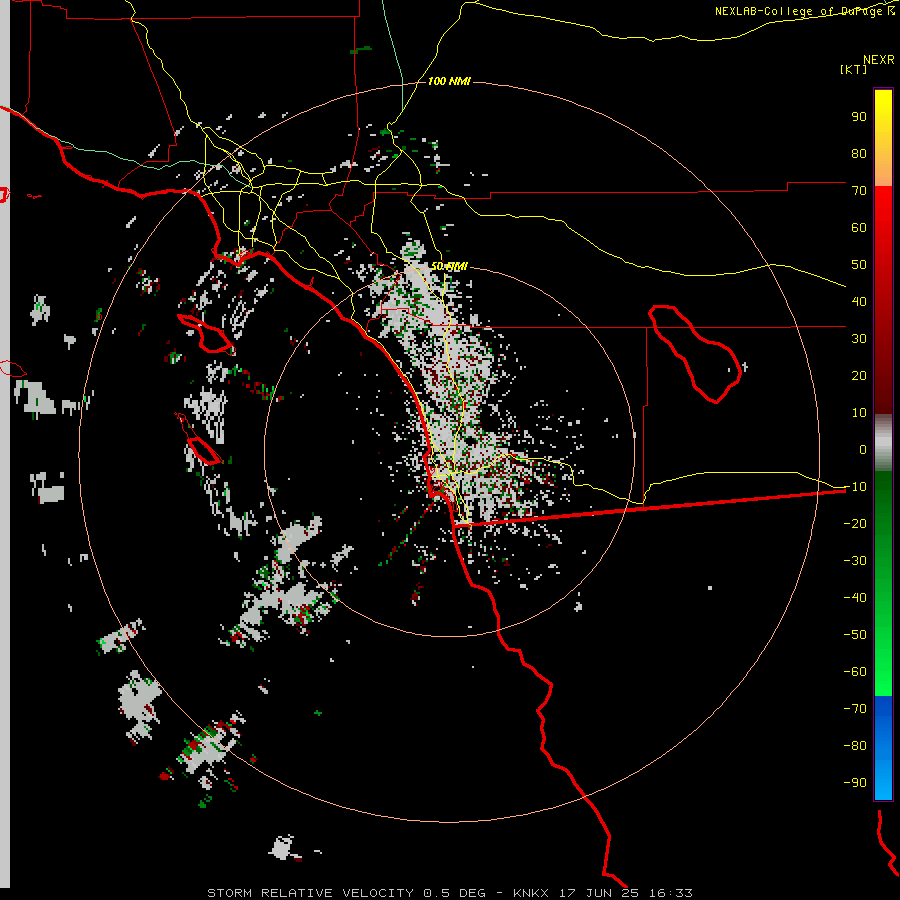Pick the gray zero-velocity segment of the color bar
The height and width of the screenshot is (900, 900).
[x=883, y=443]
